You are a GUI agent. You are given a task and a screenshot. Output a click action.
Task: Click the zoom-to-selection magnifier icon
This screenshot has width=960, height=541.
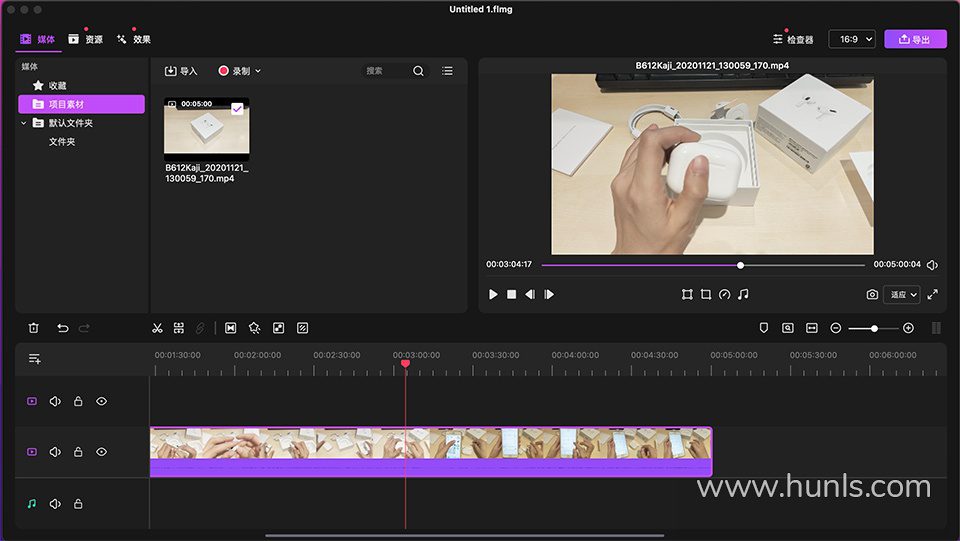coord(788,328)
